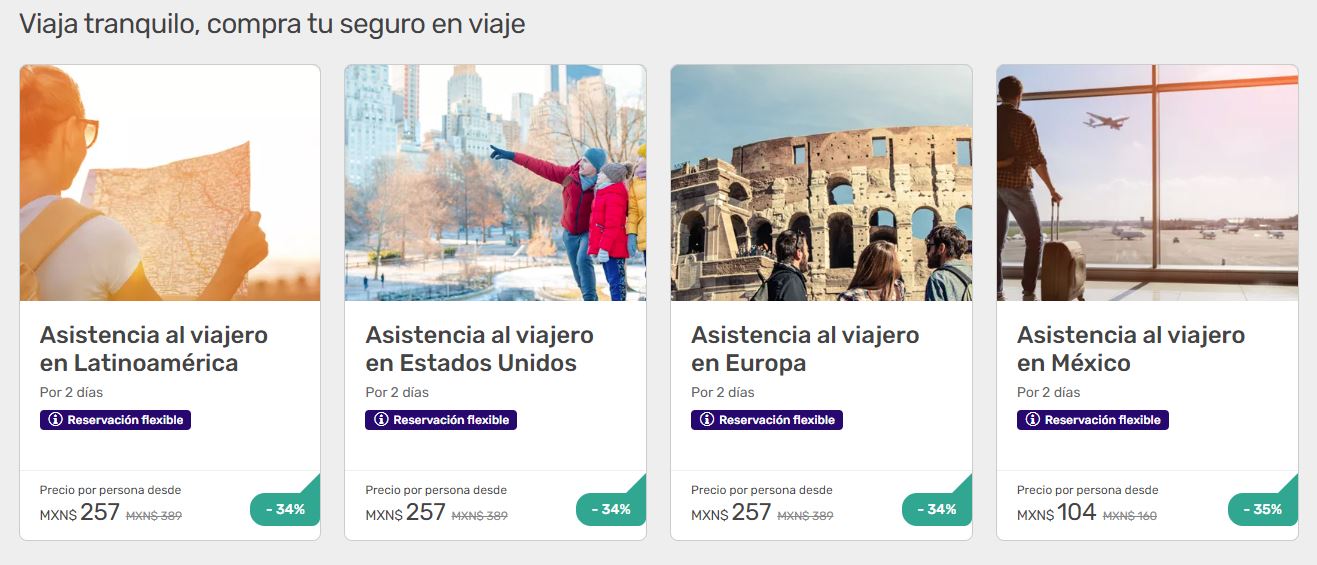1317x565 pixels.
Task: Click info icon on Estados Unidos flexible badge
Action: tap(382, 420)
